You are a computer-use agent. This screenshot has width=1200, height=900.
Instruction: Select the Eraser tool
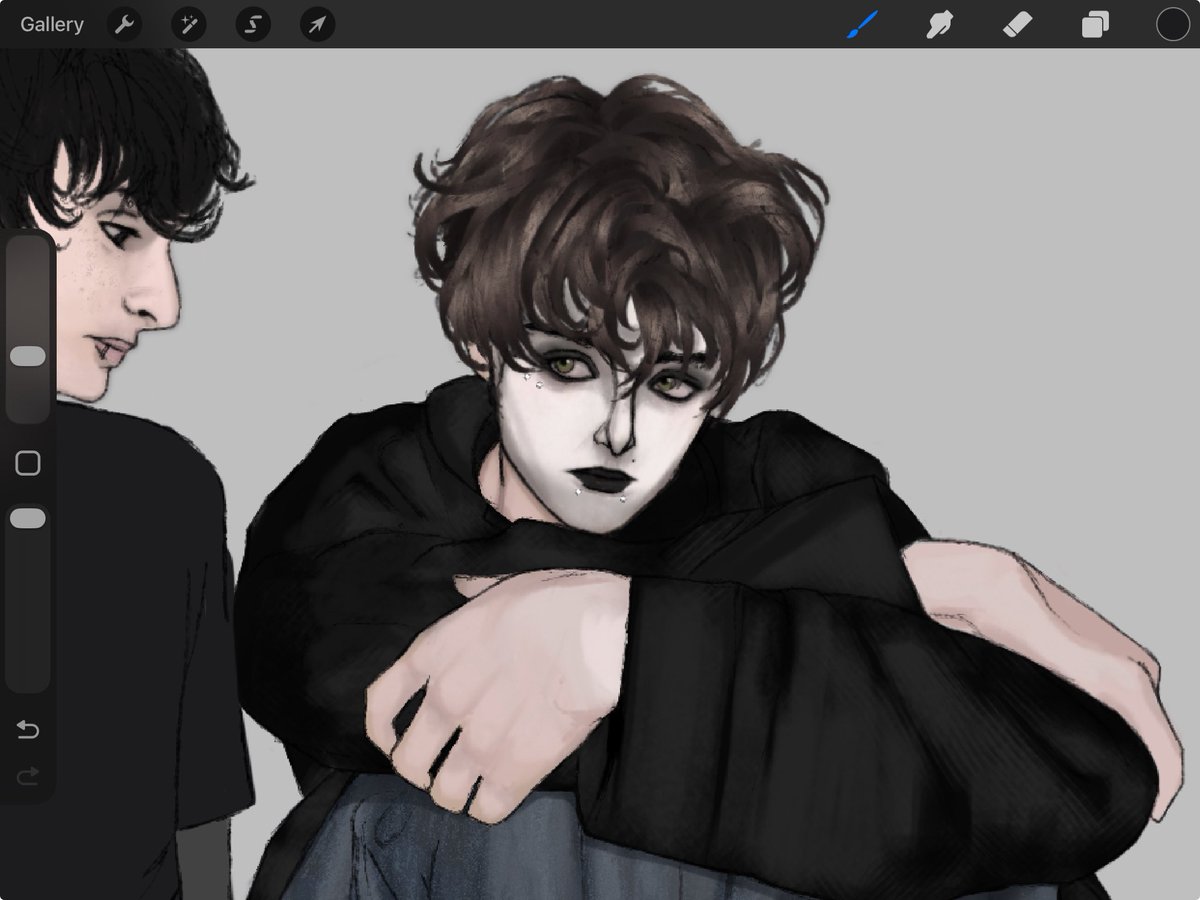1017,25
